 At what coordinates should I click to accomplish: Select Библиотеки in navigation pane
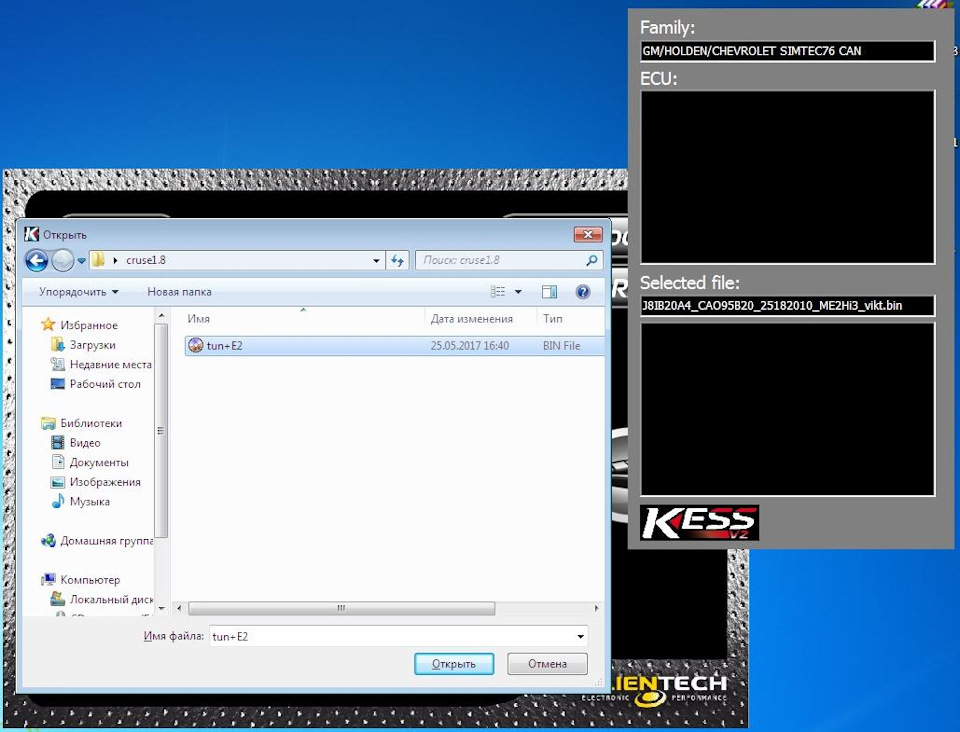pyautogui.click(x=91, y=423)
